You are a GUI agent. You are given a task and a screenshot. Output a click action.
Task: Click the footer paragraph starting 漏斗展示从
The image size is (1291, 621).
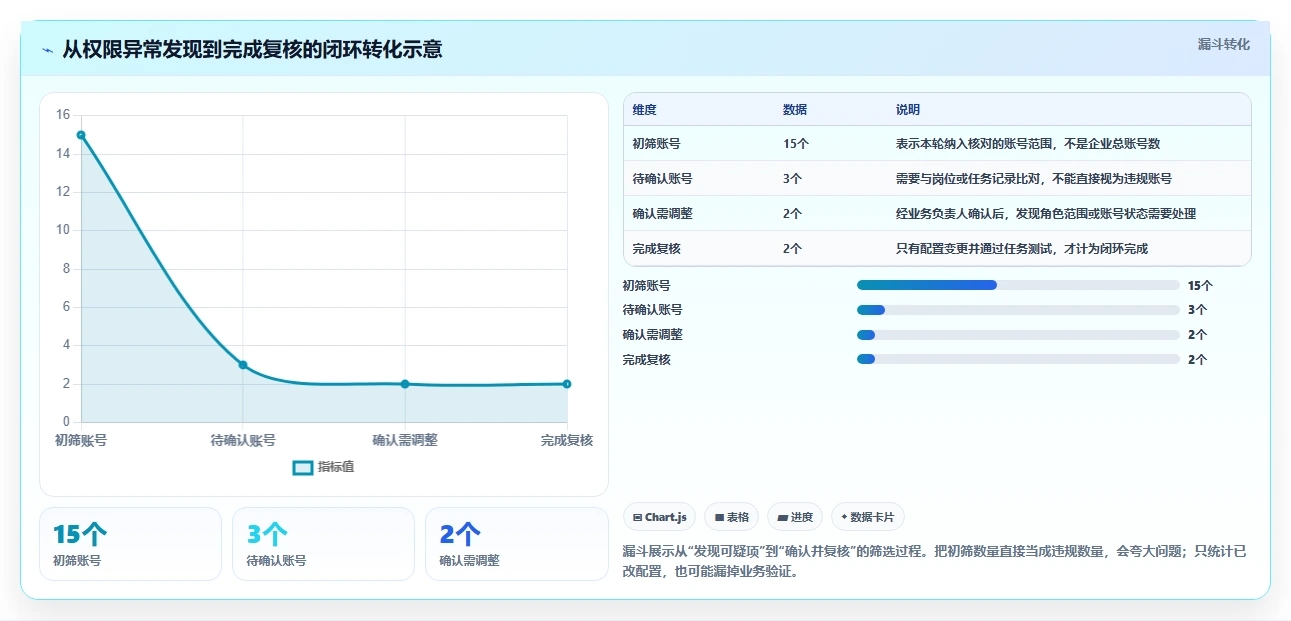tap(934, 561)
